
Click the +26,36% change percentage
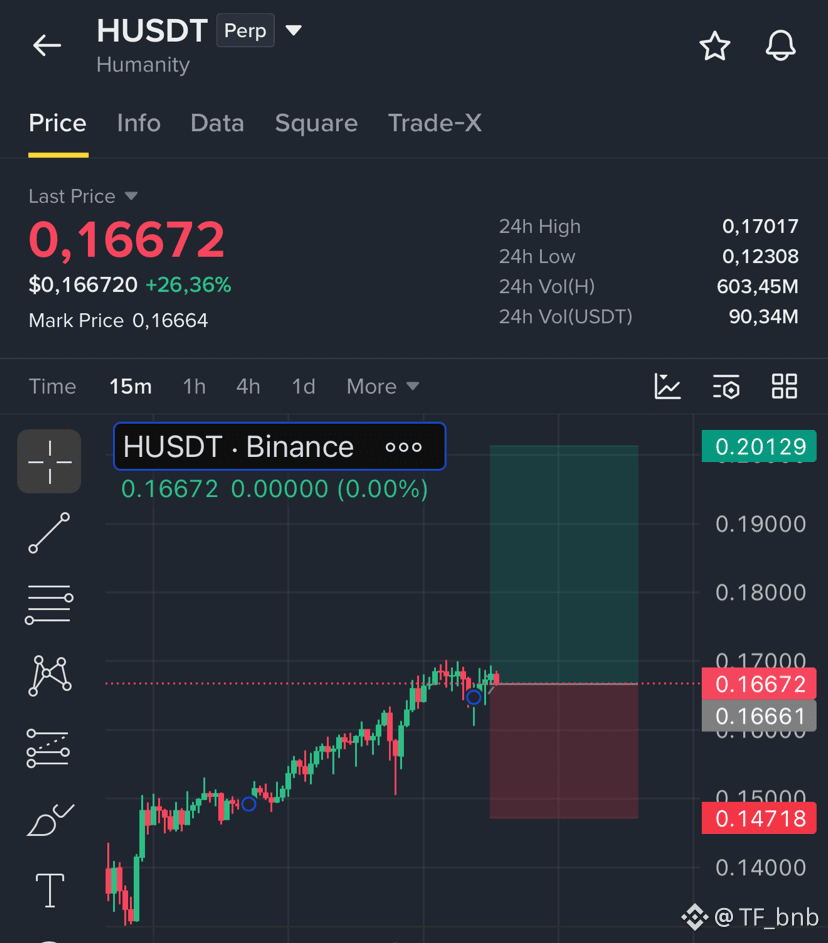click(188, 284)
